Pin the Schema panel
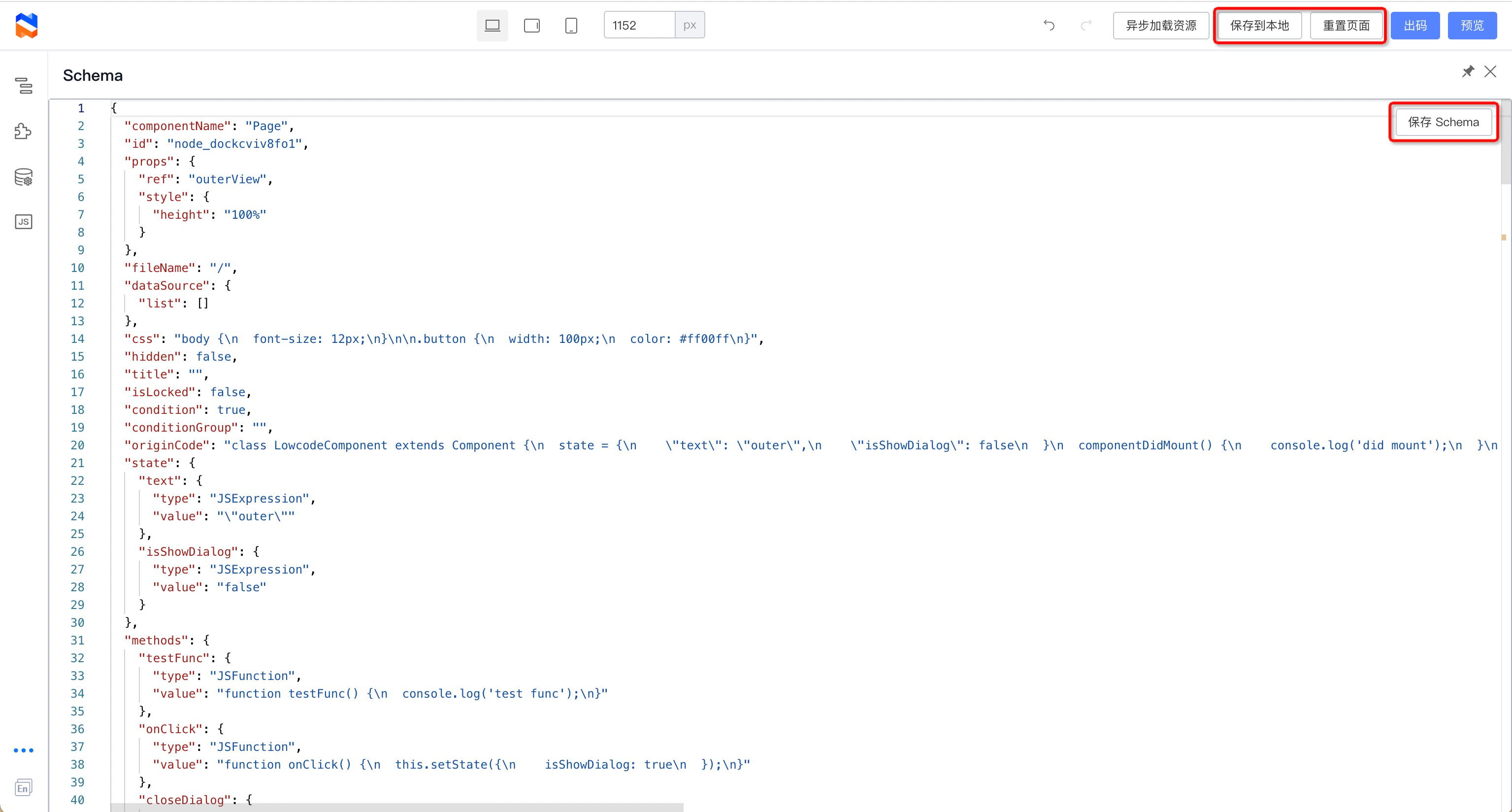This screenshot has width=1512, height=812. point(1467,71)
